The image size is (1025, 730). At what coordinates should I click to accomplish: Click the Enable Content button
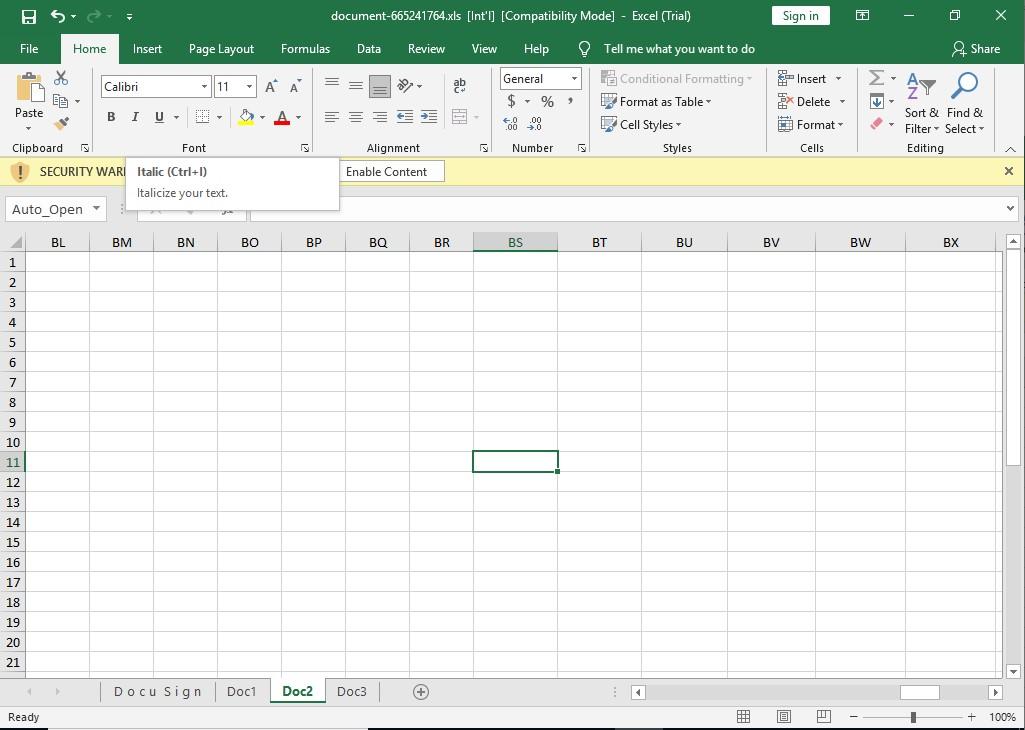tap(387, 172)
